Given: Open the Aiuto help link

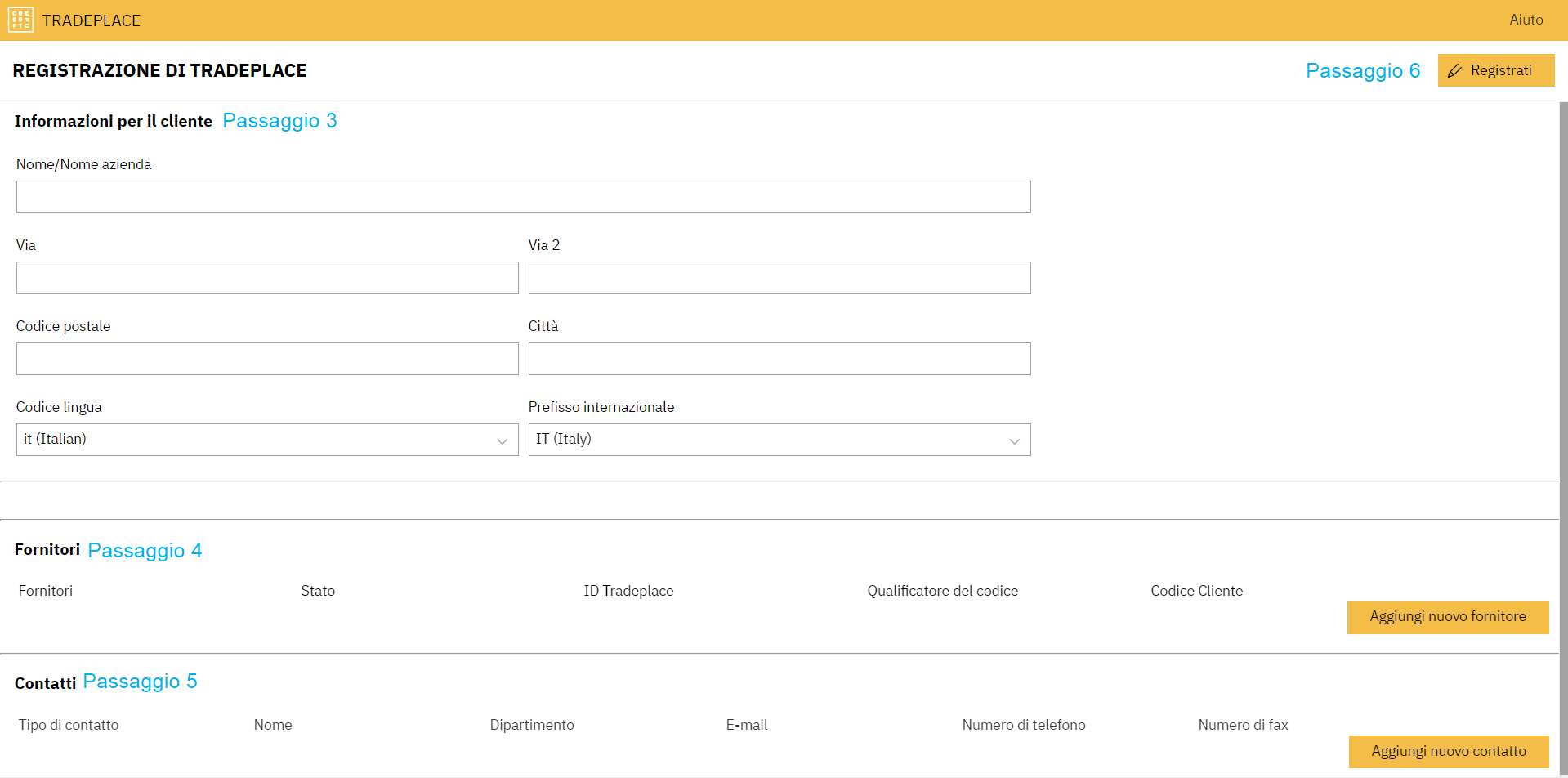Looking at the screenshot, I should tap(1526, 20).
